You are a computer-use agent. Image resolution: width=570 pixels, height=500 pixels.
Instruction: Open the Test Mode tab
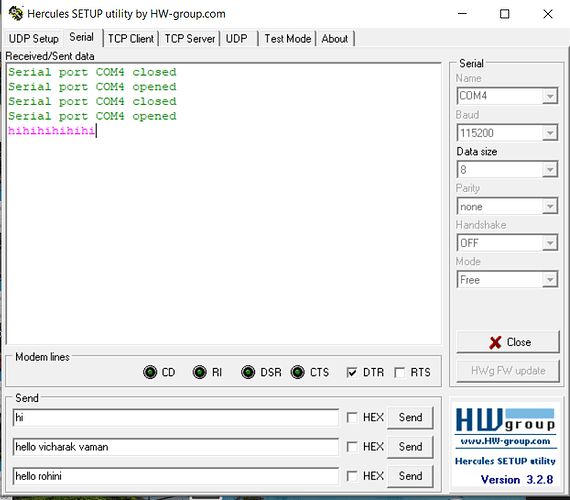tap(288, 39)
